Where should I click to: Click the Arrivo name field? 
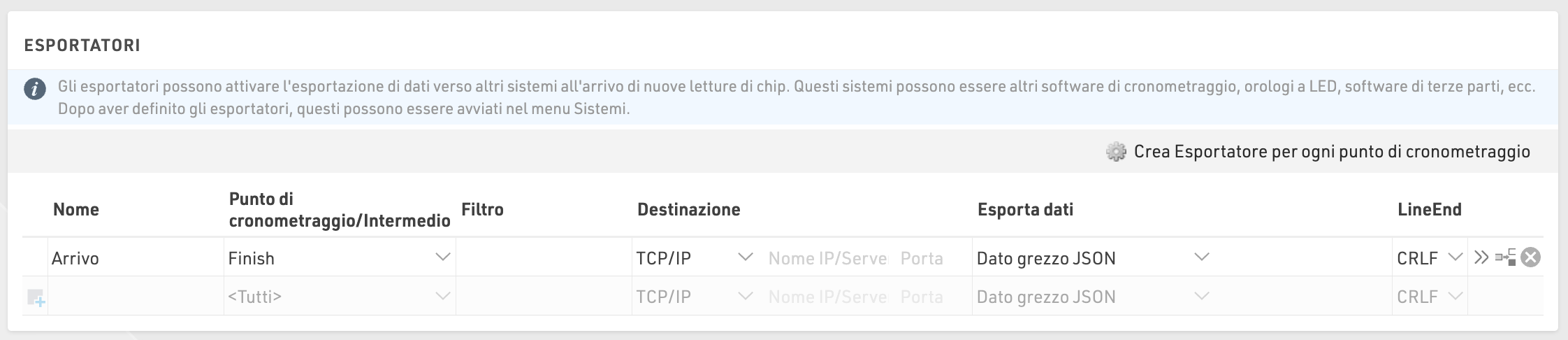[136, 258]
